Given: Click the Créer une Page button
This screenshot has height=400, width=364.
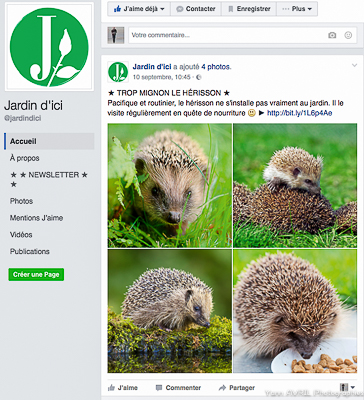Looking at the screenshot, I should point(36,275).
